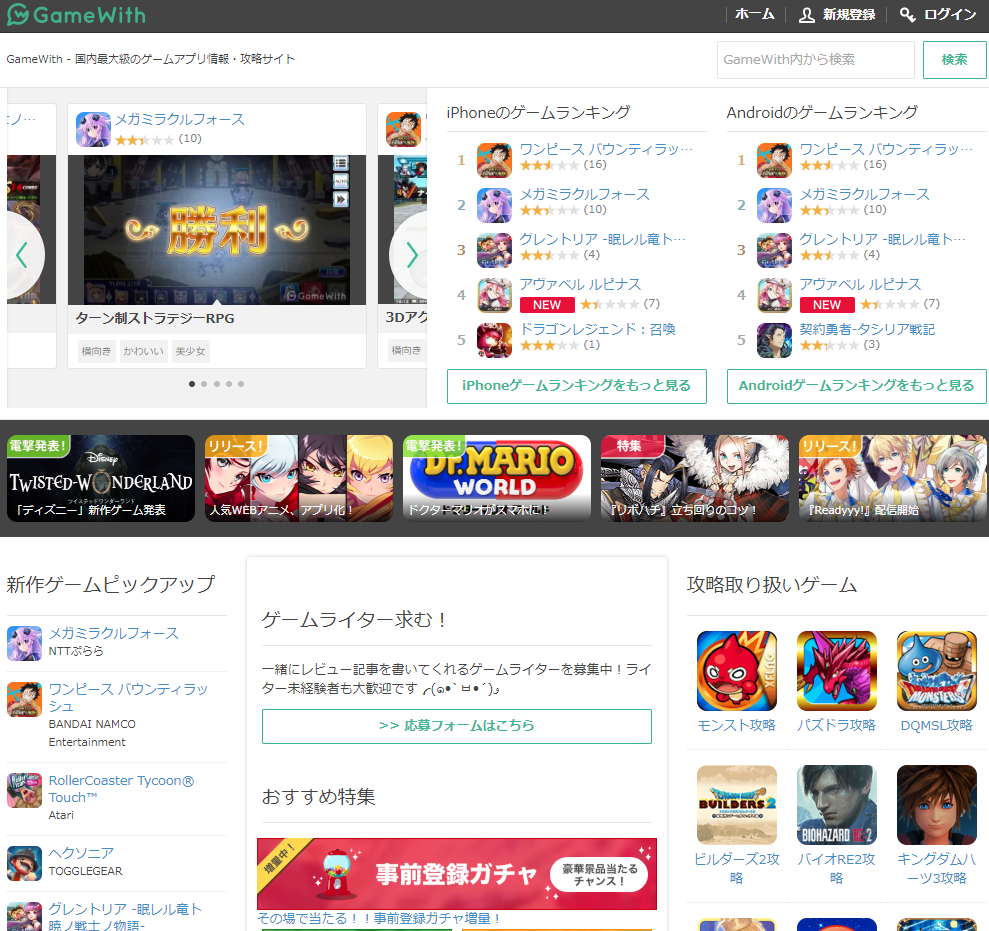Open the Puzzle & Dragons (パズドラ攻略) icon
The width and height of the screenshot is (989, 931).
(x=836, y=671)
